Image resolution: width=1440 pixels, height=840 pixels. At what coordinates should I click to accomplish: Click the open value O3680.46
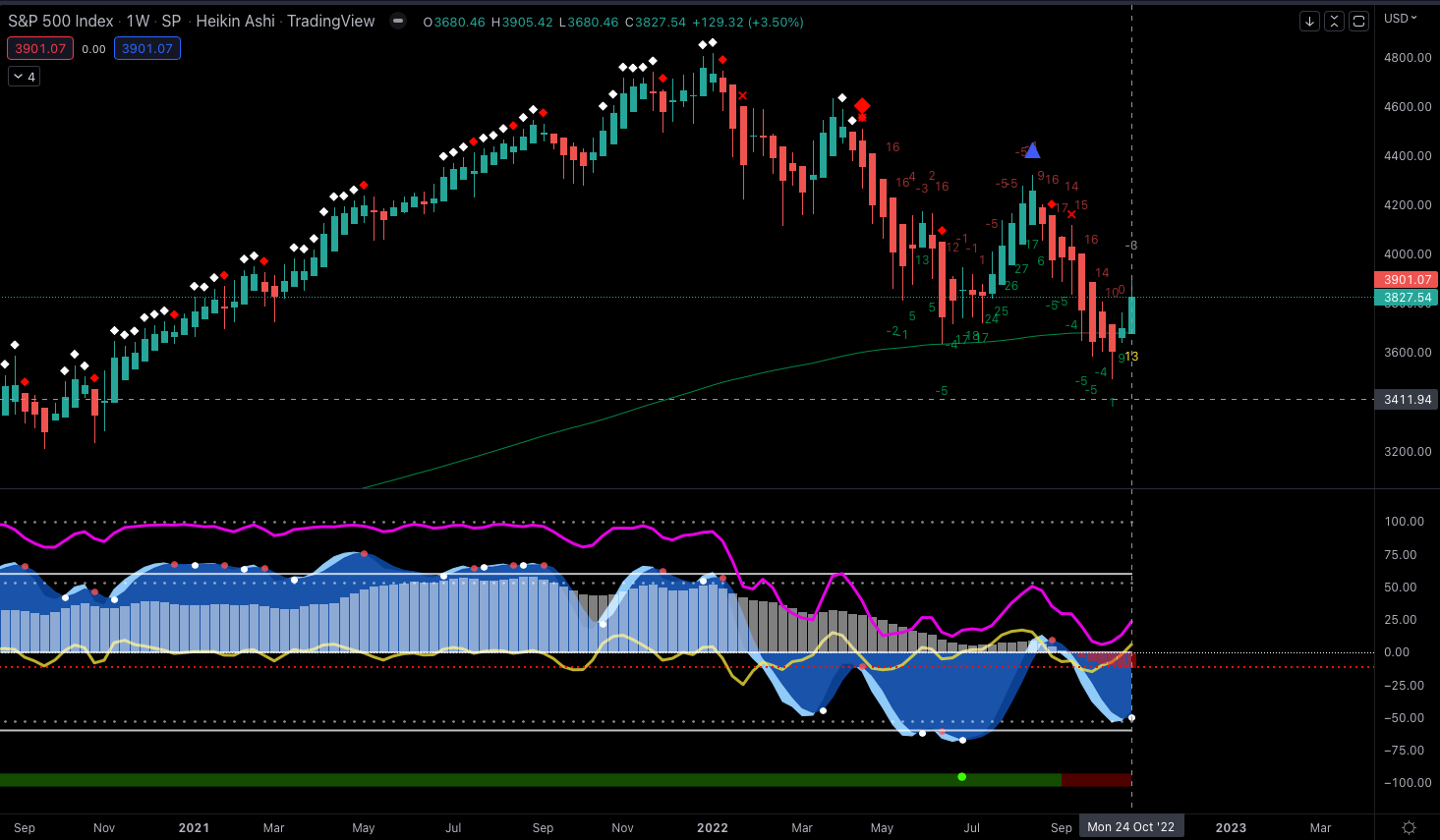(454, 22)
